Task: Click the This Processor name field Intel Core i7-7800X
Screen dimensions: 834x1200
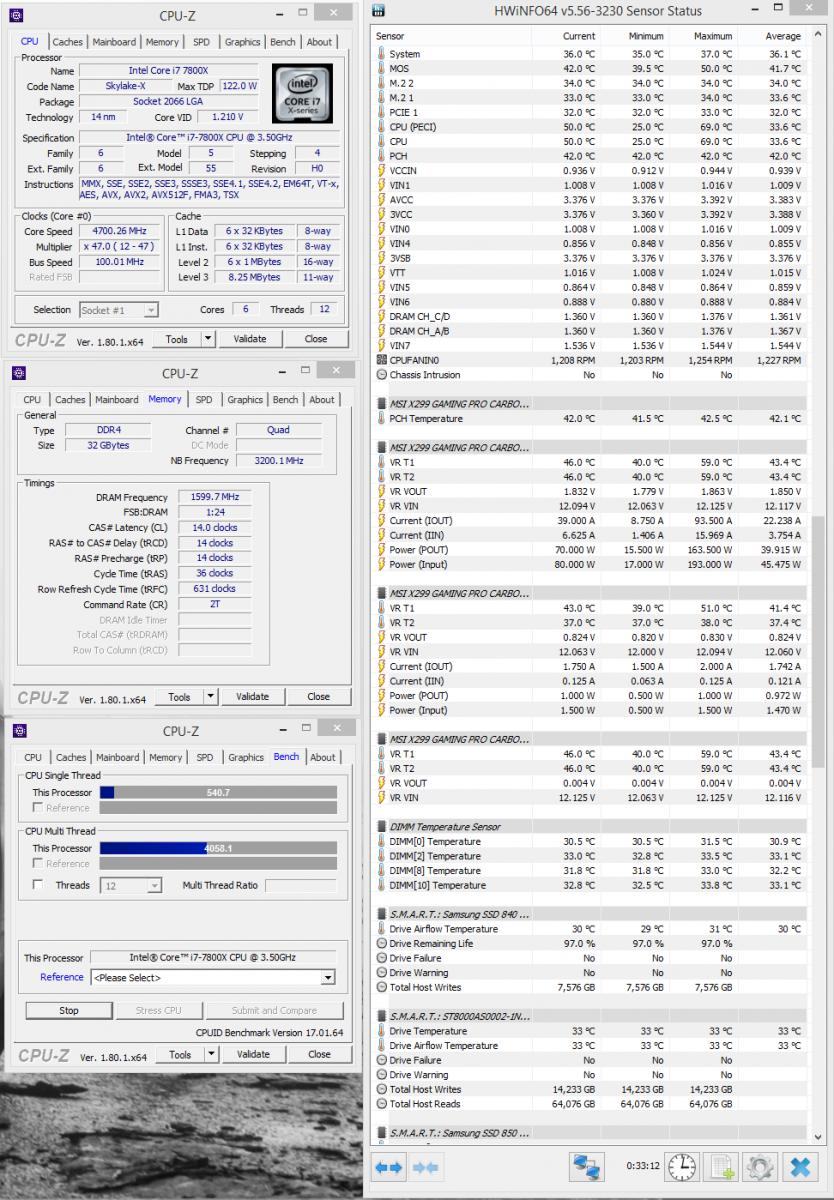Action: [x=213, y=957]
